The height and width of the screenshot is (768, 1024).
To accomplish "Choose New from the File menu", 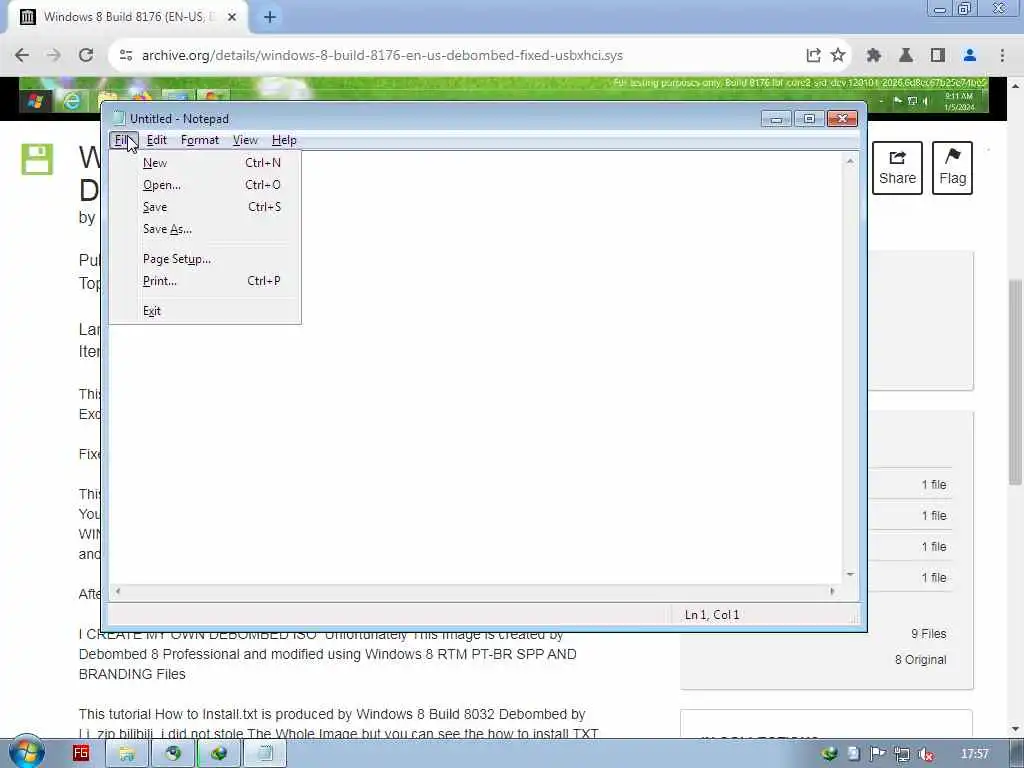I will 205,163.
